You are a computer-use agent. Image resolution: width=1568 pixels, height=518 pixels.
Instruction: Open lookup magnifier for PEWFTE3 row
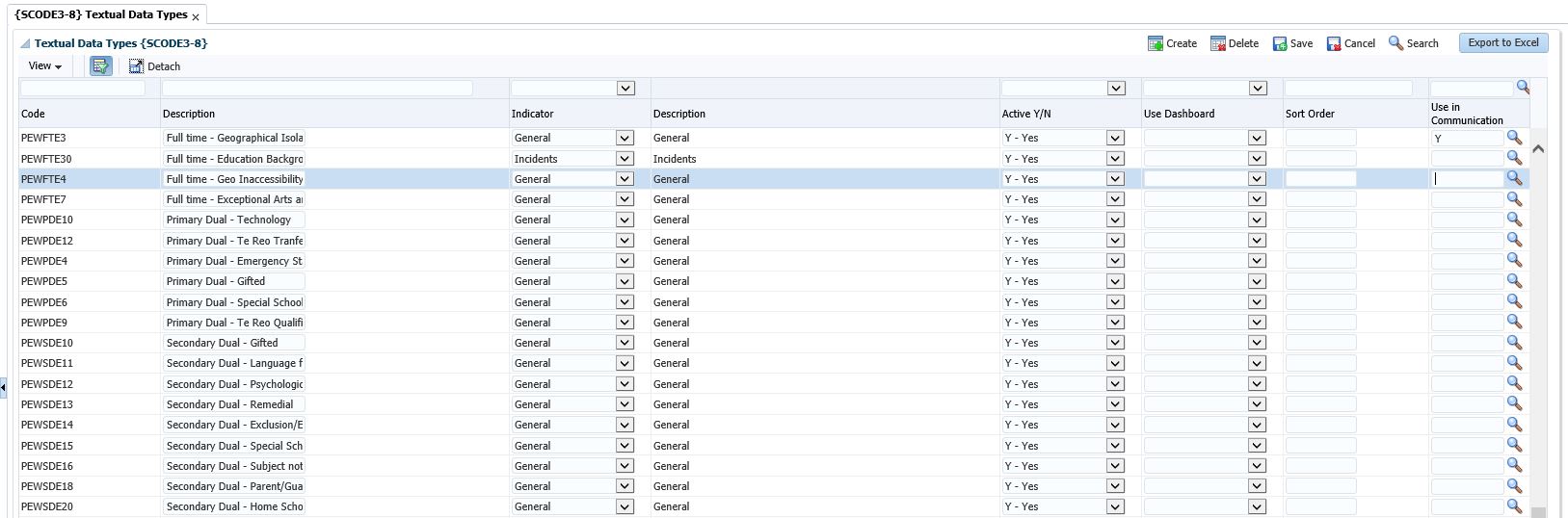point(1514,138)
